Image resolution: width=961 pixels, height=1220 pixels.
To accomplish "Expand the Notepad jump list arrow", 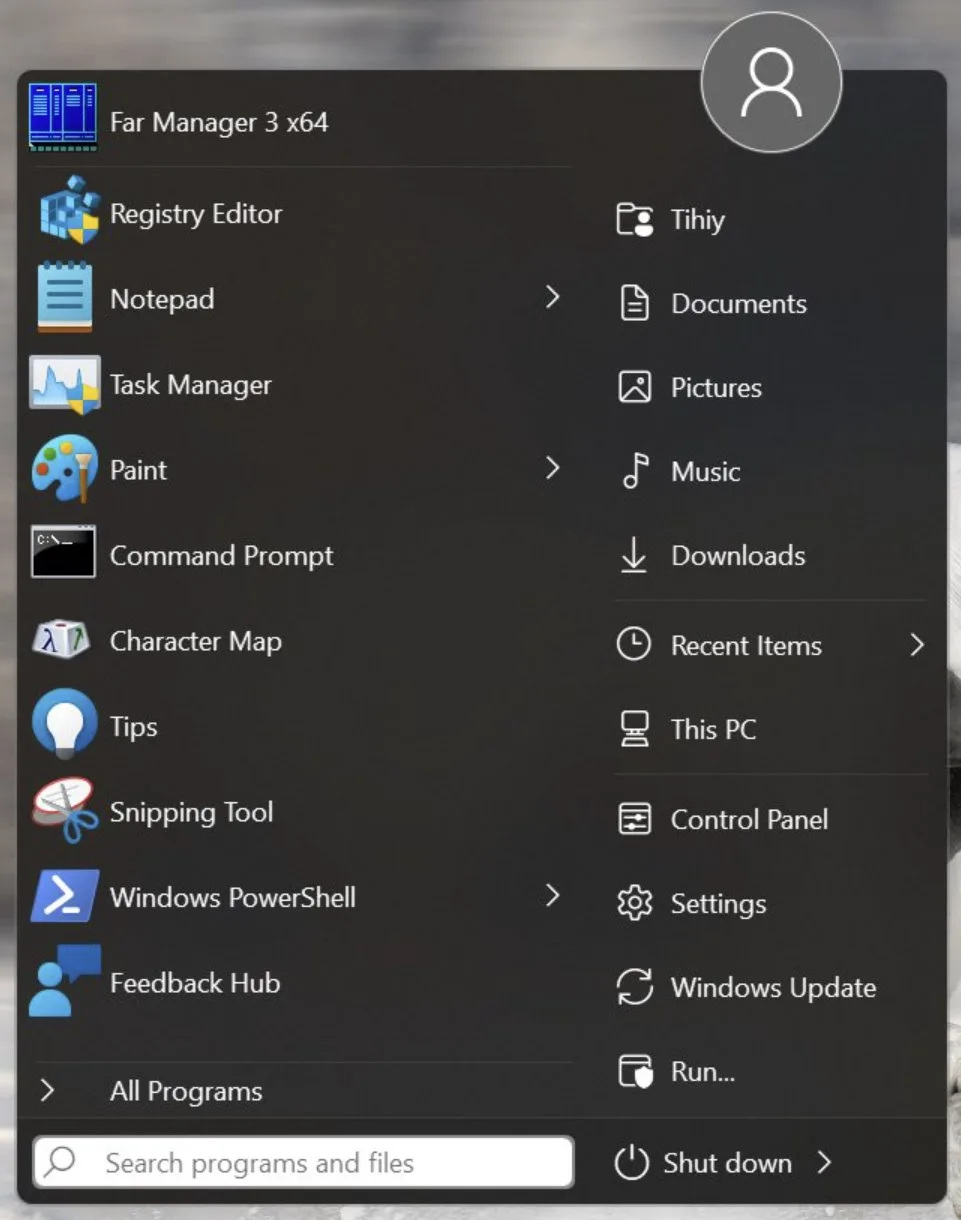I will click(x=552, y=297).
